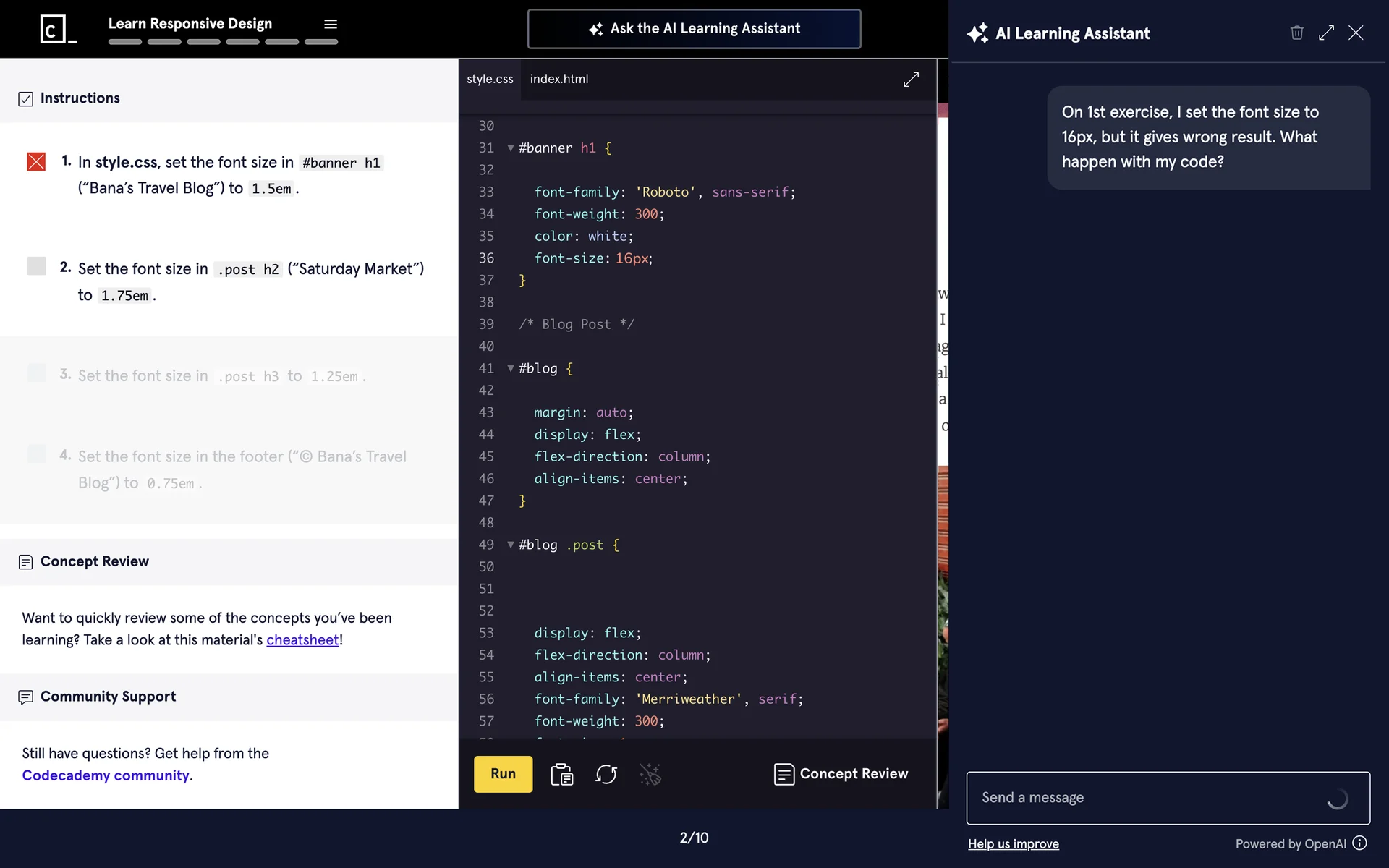The image size is (1389, 868).
Task: Click the info icon beside Powered by OpenAI
Action: click(x=1360, y=843)
